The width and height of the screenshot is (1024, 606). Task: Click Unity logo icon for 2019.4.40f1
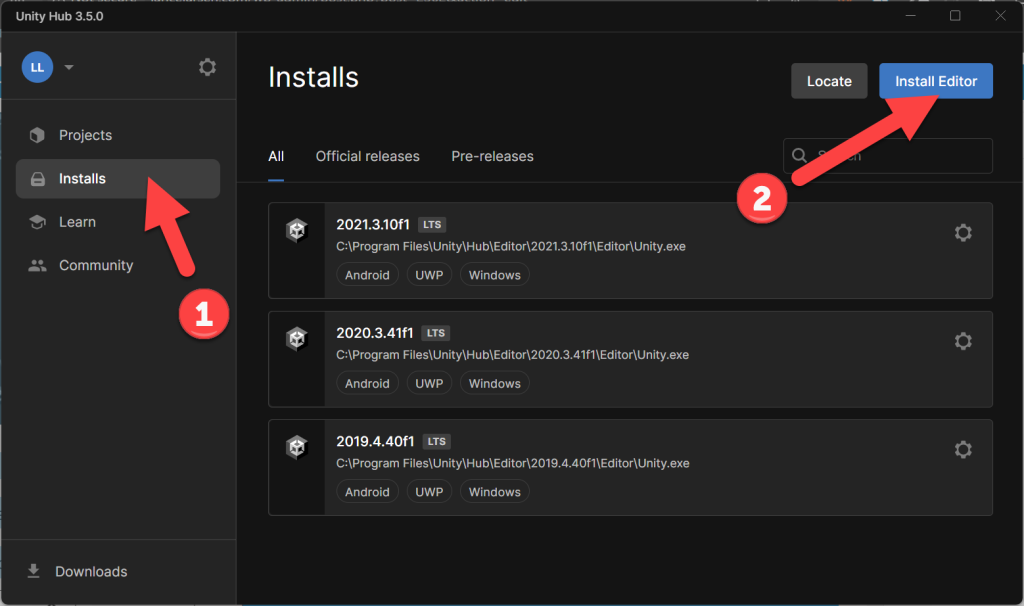pyautogui.click(x=296, y=447)
